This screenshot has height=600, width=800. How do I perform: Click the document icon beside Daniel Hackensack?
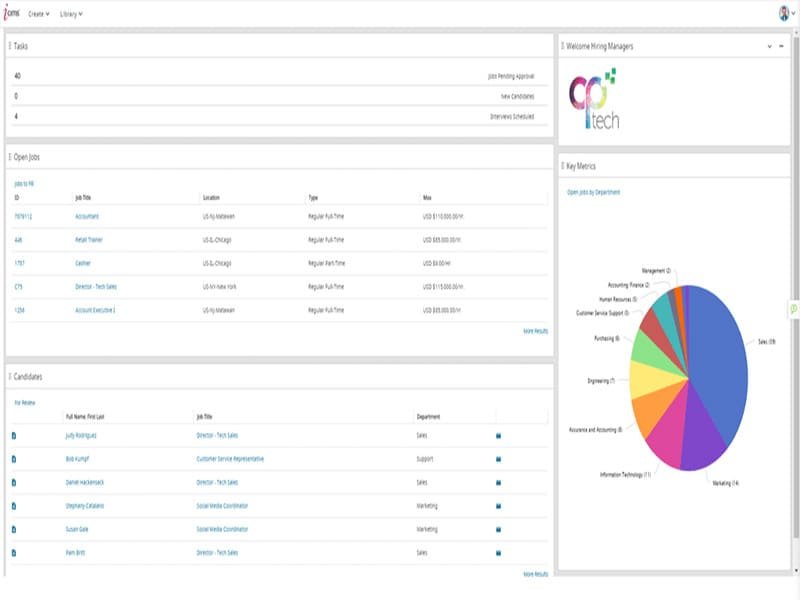click(x=14, y=482)
